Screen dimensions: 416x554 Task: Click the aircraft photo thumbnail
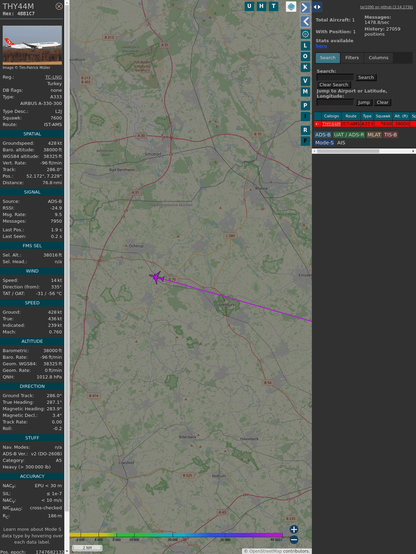32,45
